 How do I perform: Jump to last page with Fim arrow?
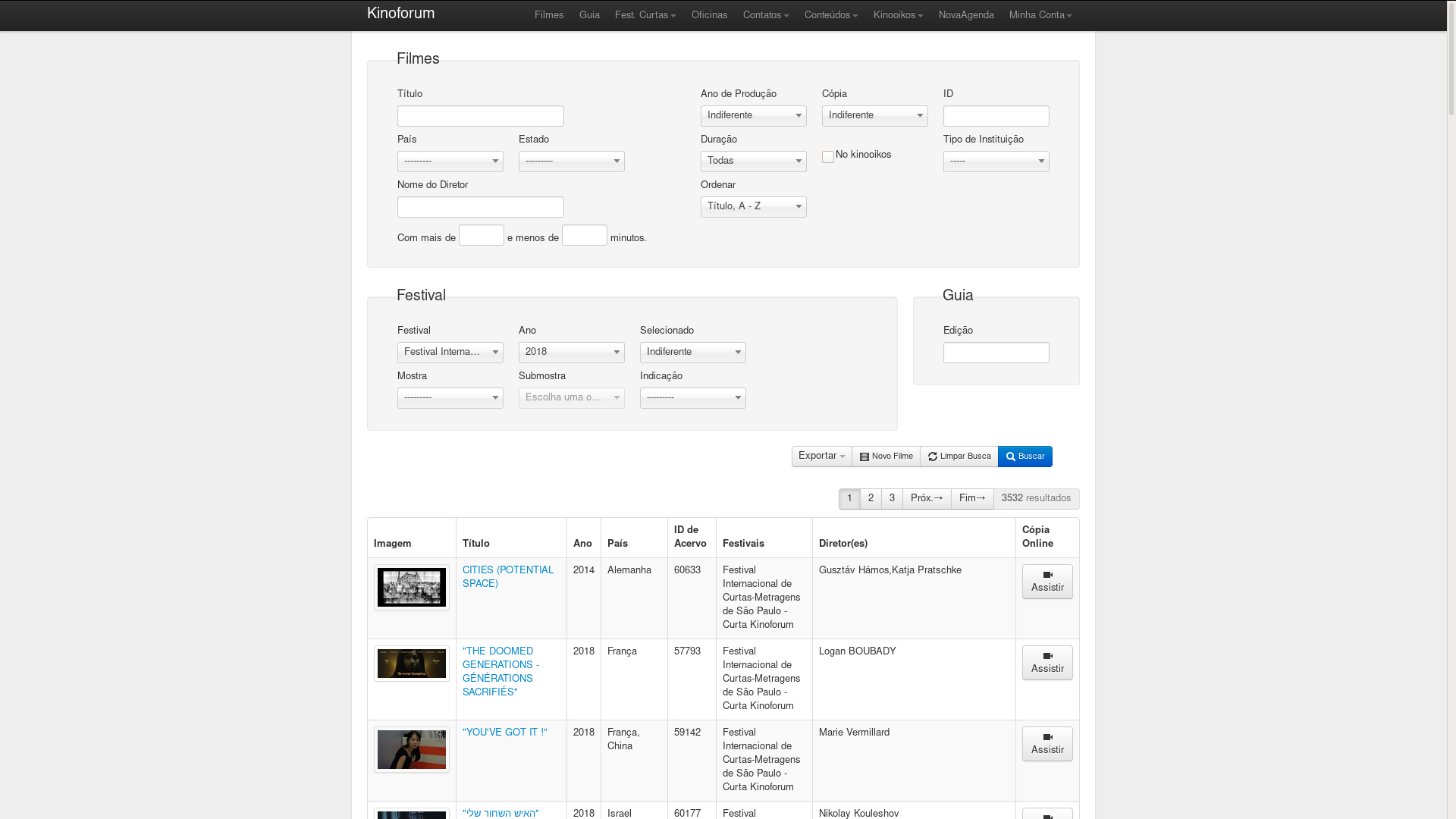pos(971,499)
